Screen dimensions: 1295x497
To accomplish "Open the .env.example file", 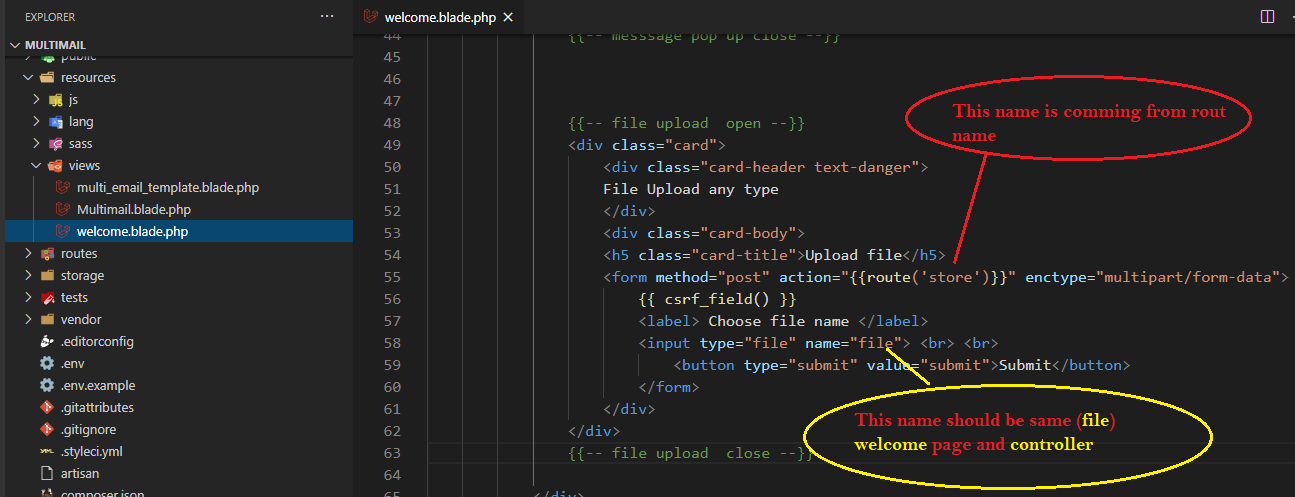I will pos(98,385).
